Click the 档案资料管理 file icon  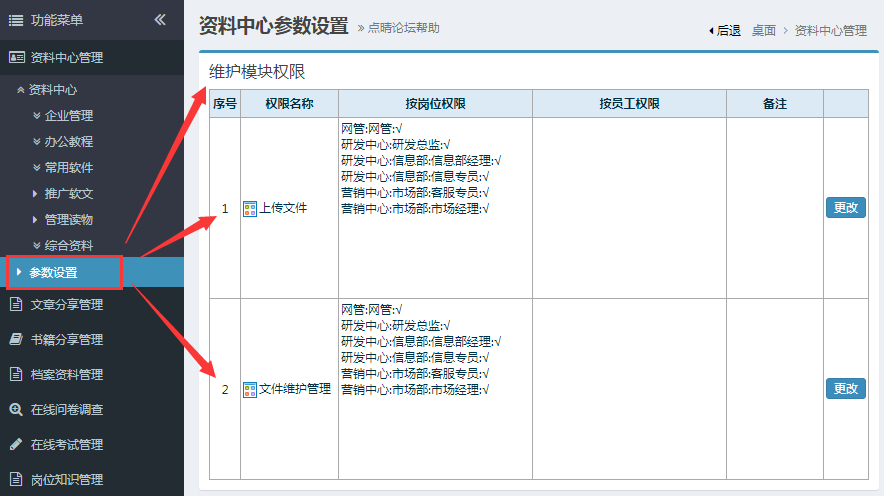(16, 374)
